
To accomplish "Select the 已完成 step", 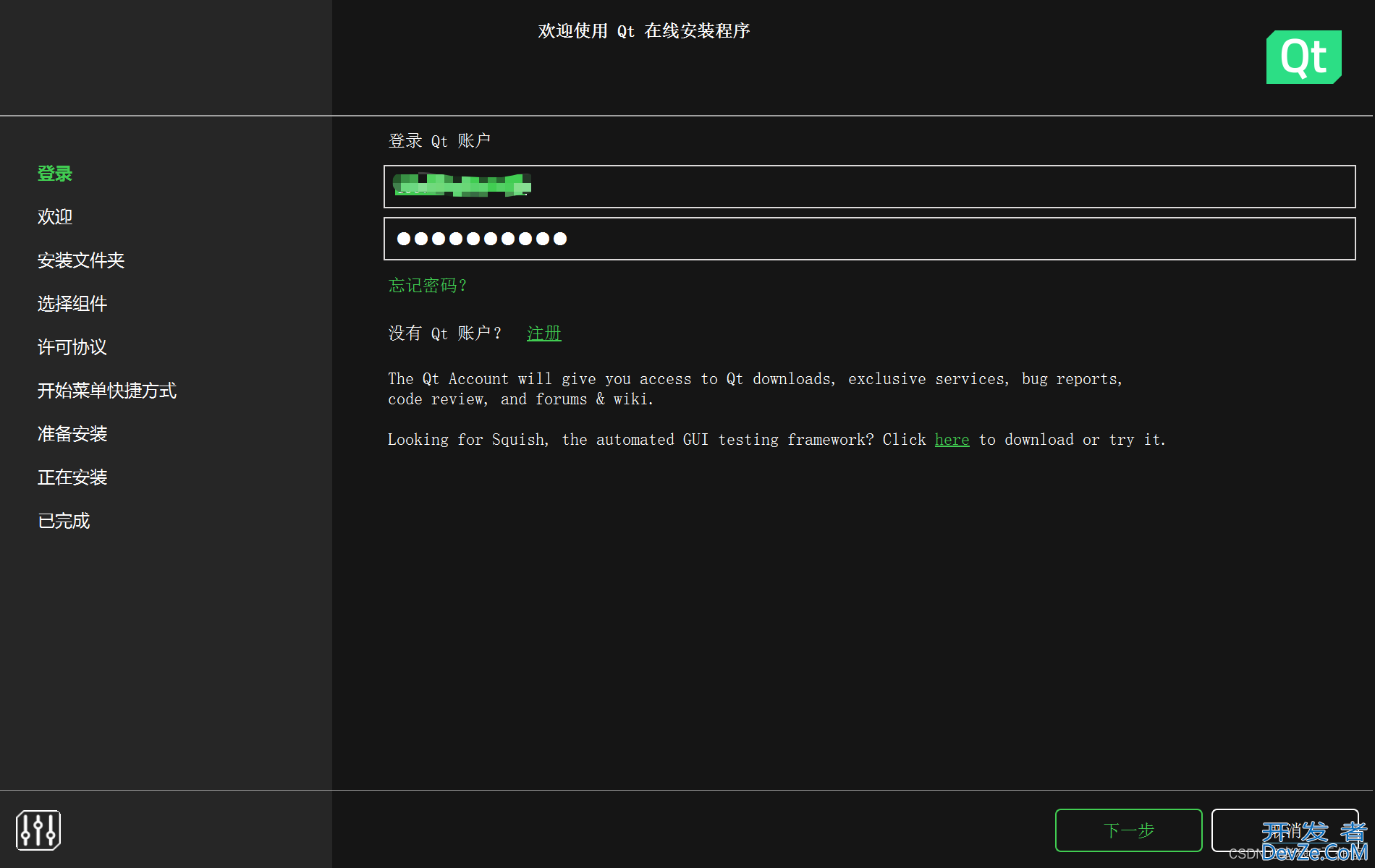I will tap(64, 521).
